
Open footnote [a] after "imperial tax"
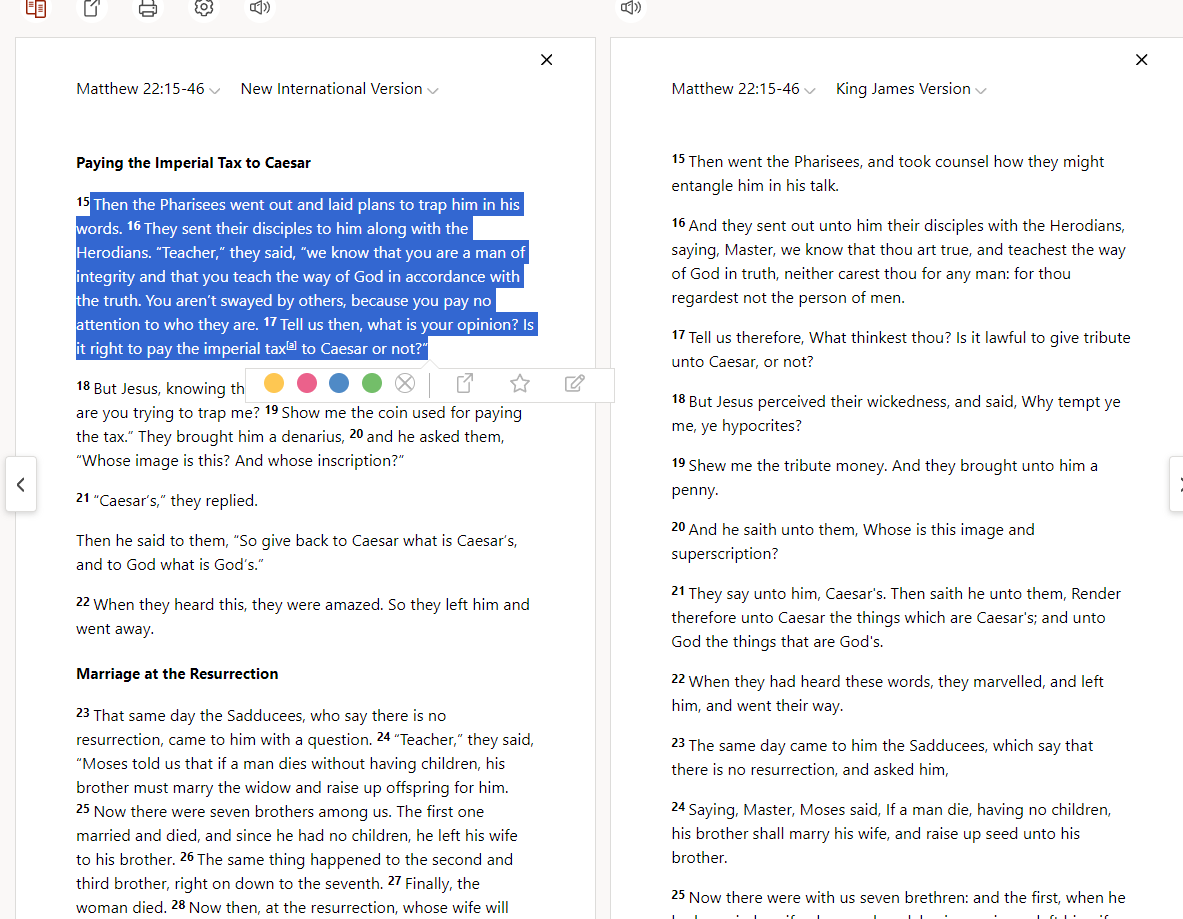click(x=291, y=346)
